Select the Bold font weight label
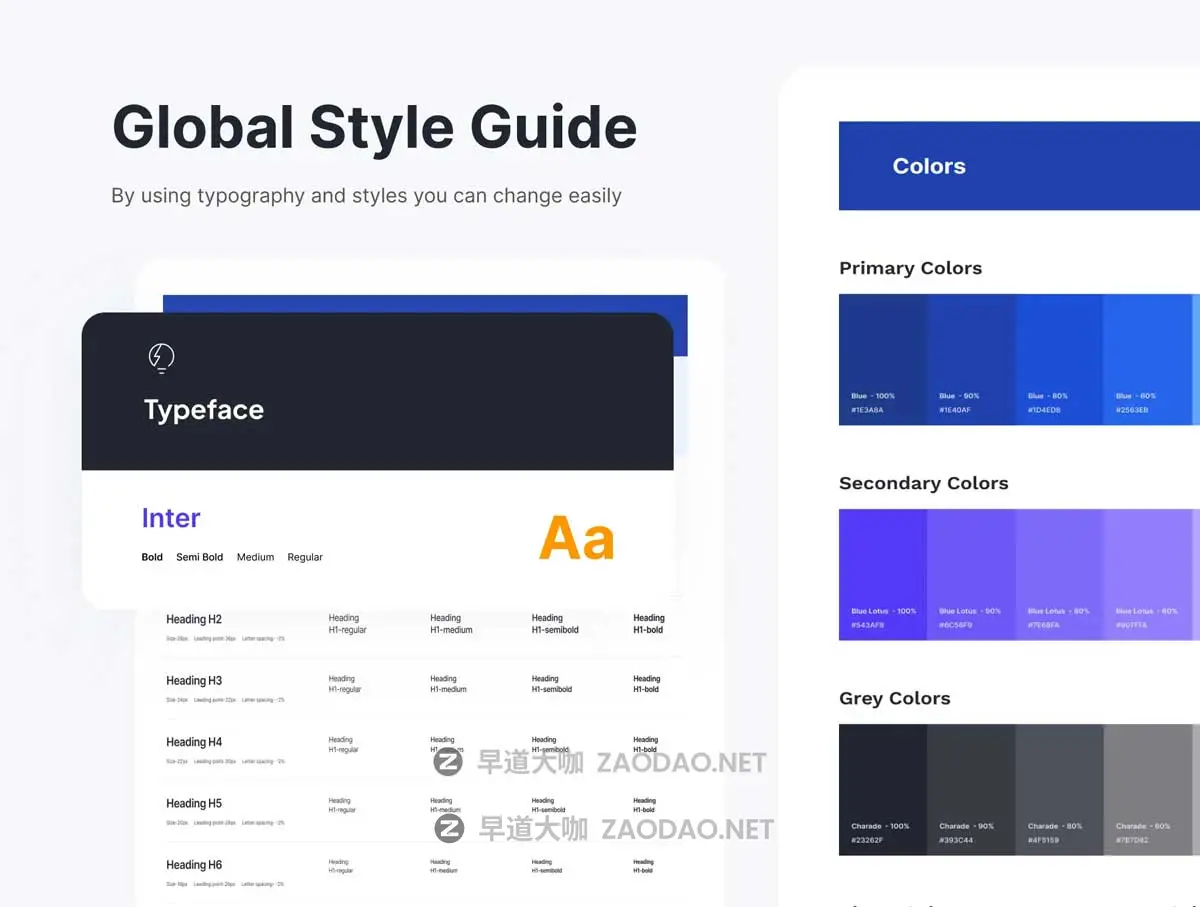 [x=152, y=557]
